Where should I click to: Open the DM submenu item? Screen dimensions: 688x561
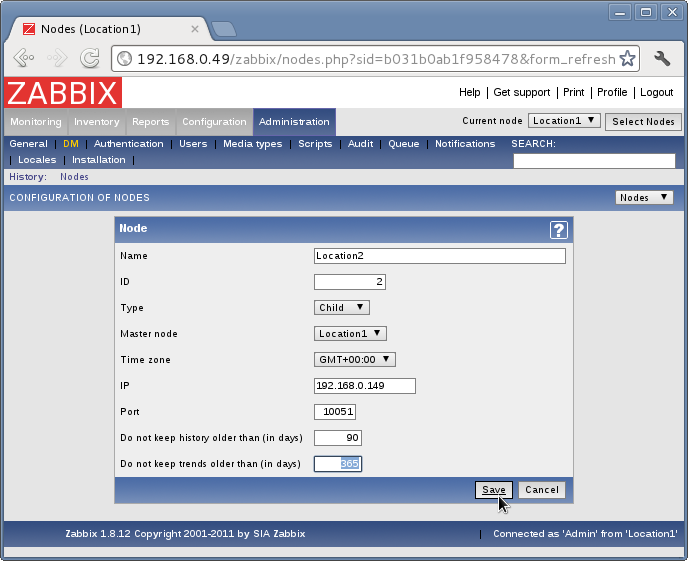tap(71, 144)
